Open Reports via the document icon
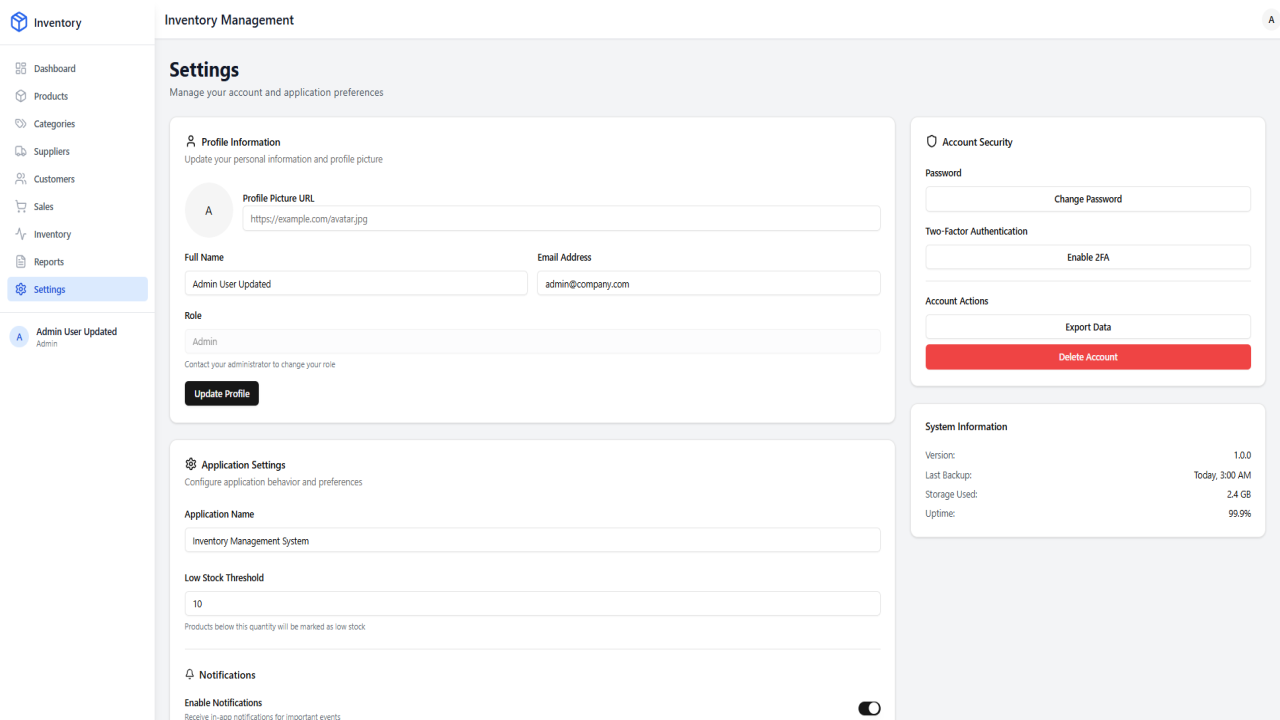This screenshot has height=720, width=1280. (21, 262)
